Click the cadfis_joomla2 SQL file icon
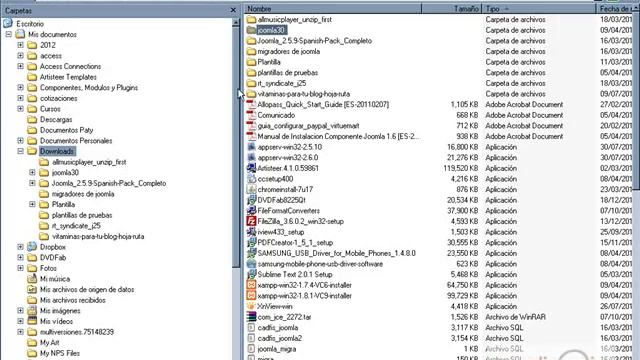Screen dimensions: 640x360 coord(251,338)
